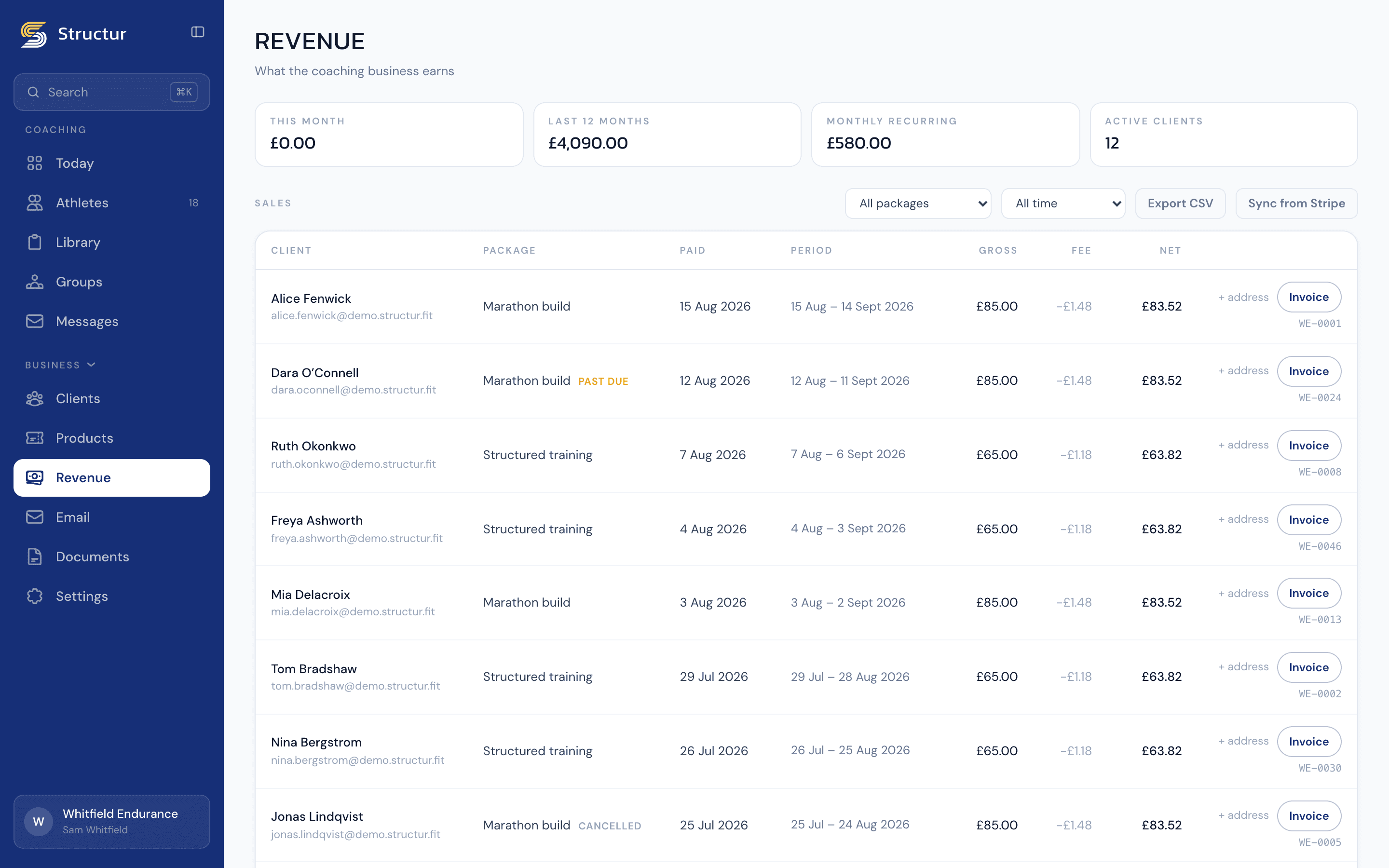
Task: Click the Groups icon in sidebar
Action: coord(34,282)
